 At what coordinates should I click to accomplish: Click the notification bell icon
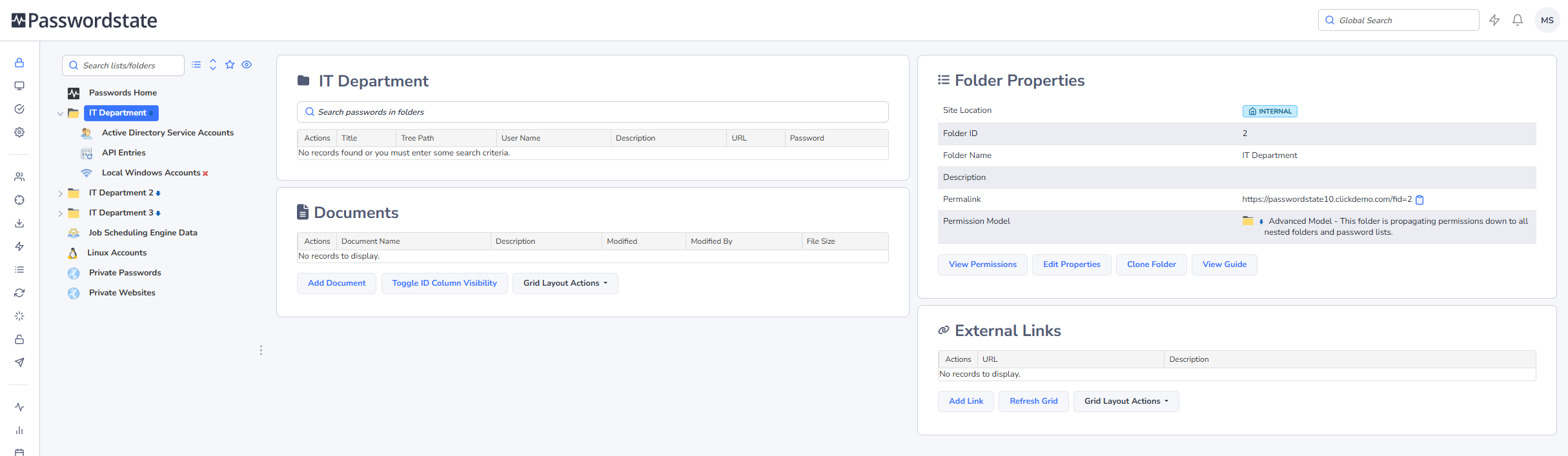(x=1518, y=20)
